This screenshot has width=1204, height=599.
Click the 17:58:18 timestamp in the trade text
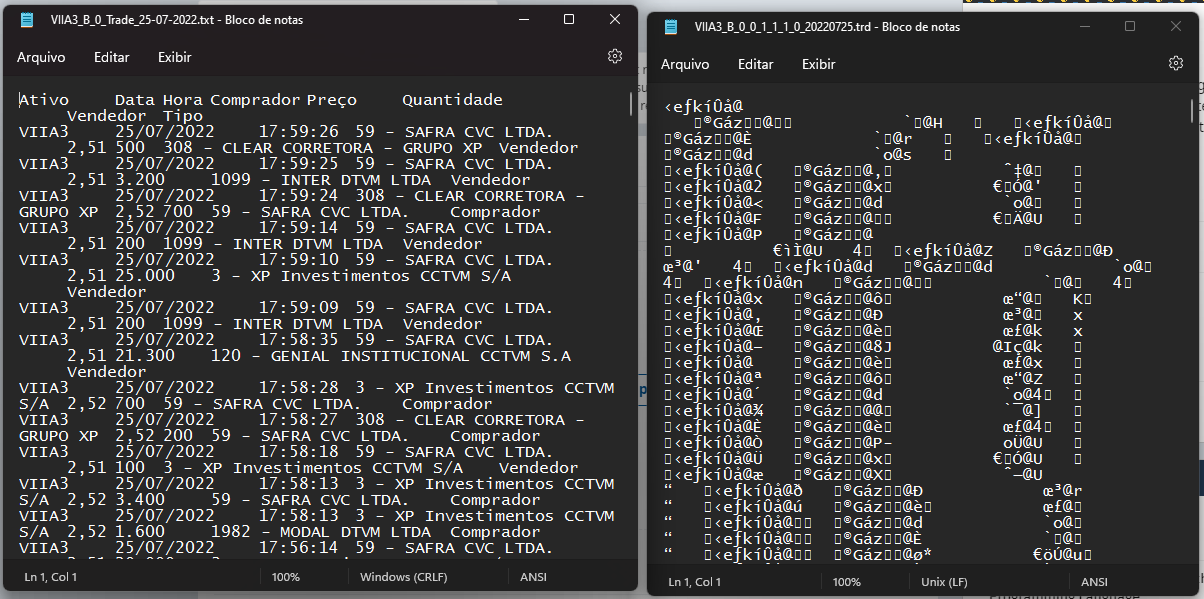point(298,452)
